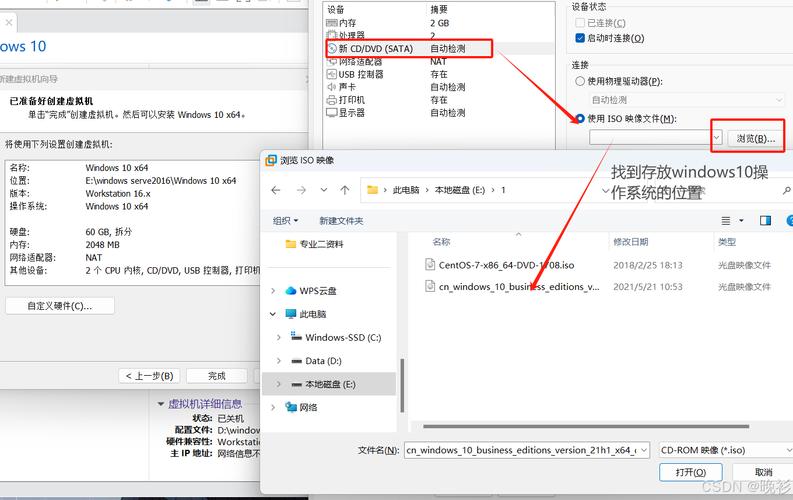Click the 文件名(N) filename input field
The height and width of the screenshot is (500, 793).
522,450
